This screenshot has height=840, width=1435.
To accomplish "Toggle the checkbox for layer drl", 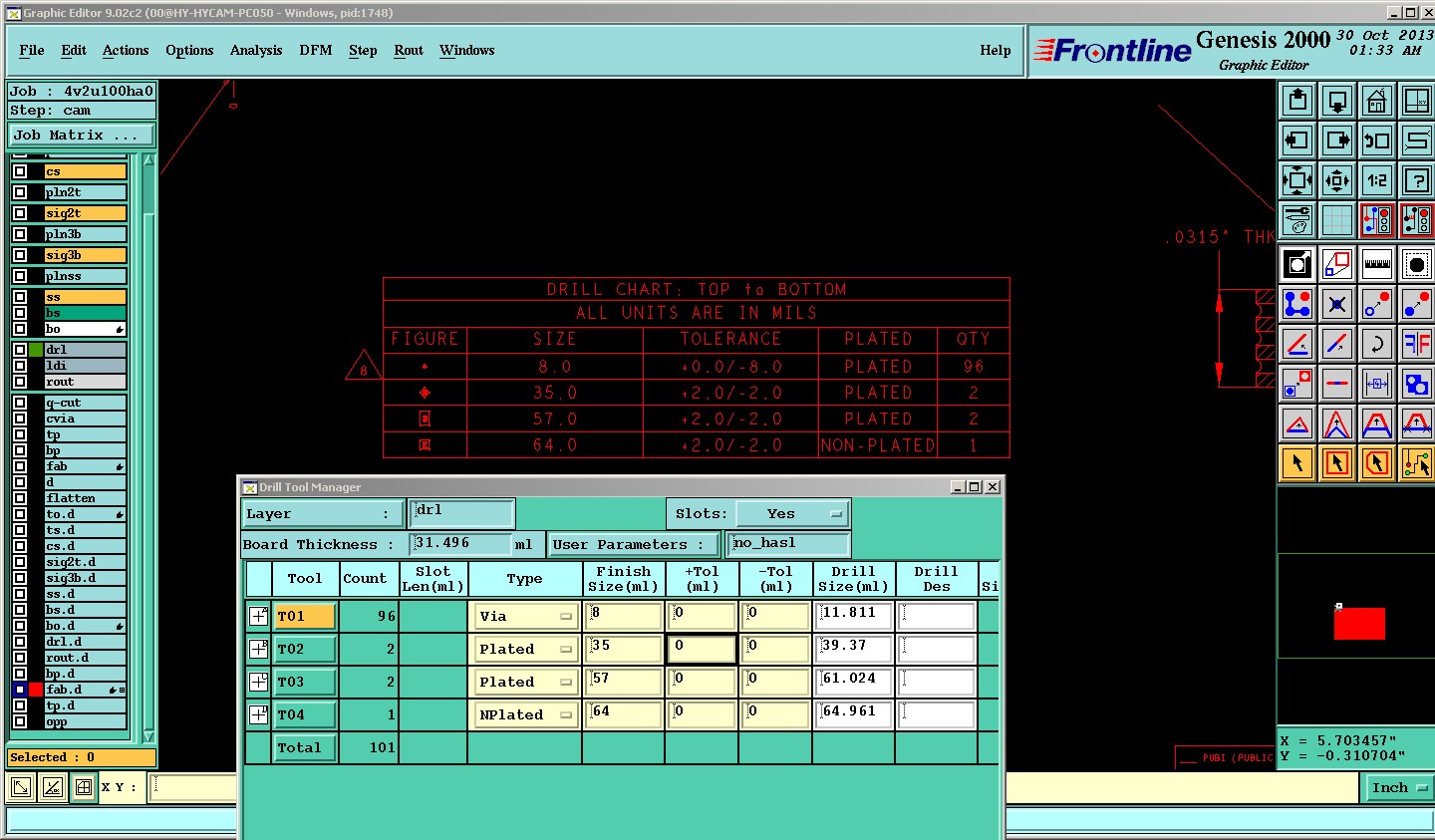I will [x=19, y=350].
